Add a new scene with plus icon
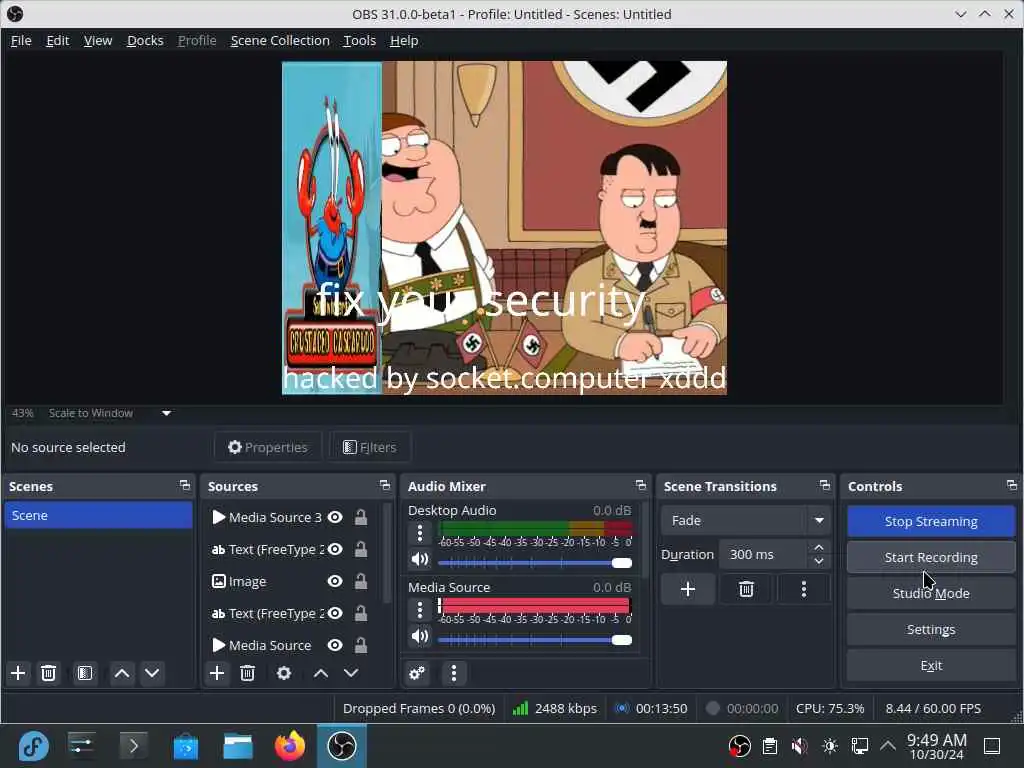The height and width of the screenshot is (768, 1024). tap(18, 673)
